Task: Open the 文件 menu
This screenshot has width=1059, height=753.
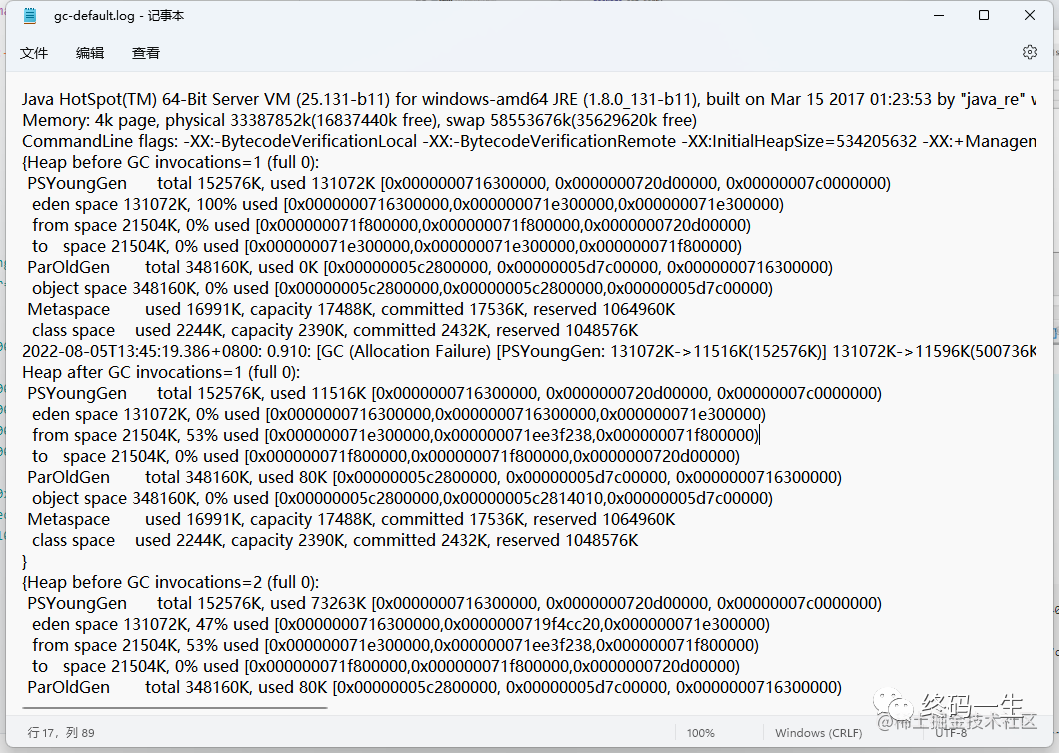Action: click(x=34, y=53)
